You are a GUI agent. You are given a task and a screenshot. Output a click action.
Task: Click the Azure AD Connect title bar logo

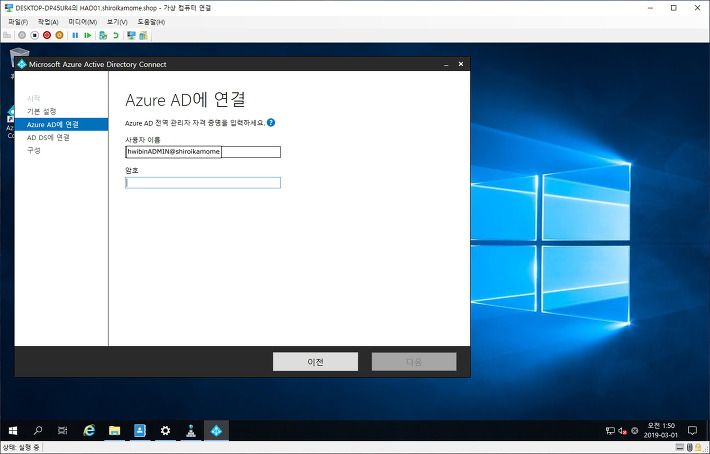pos(22,64)
